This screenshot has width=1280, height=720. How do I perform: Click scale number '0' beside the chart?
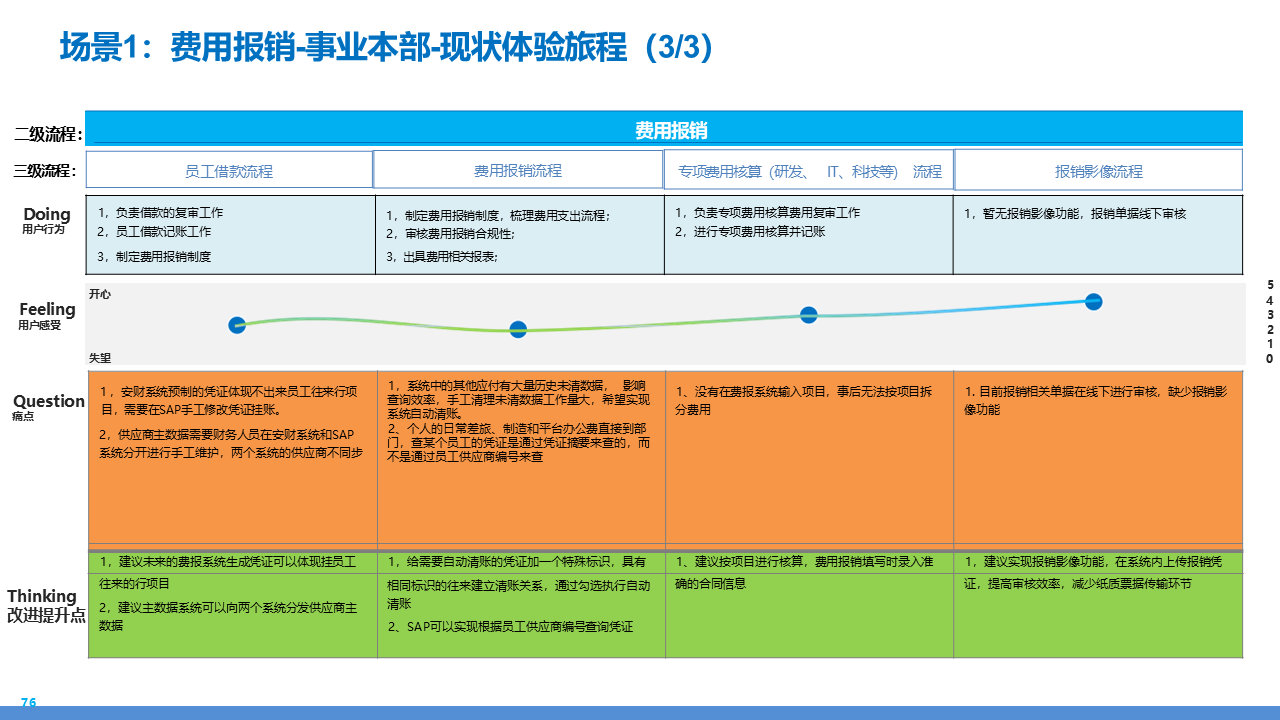pyautogui.click(x=1270, y=358)
